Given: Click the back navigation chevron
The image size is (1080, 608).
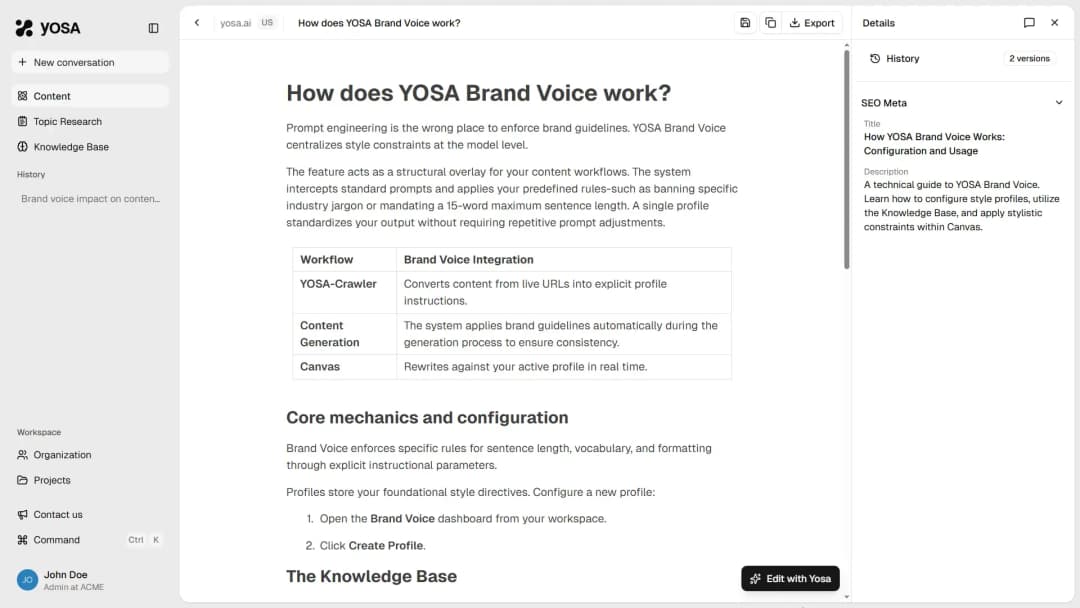Looking at the screenshot, I should 197,22.
